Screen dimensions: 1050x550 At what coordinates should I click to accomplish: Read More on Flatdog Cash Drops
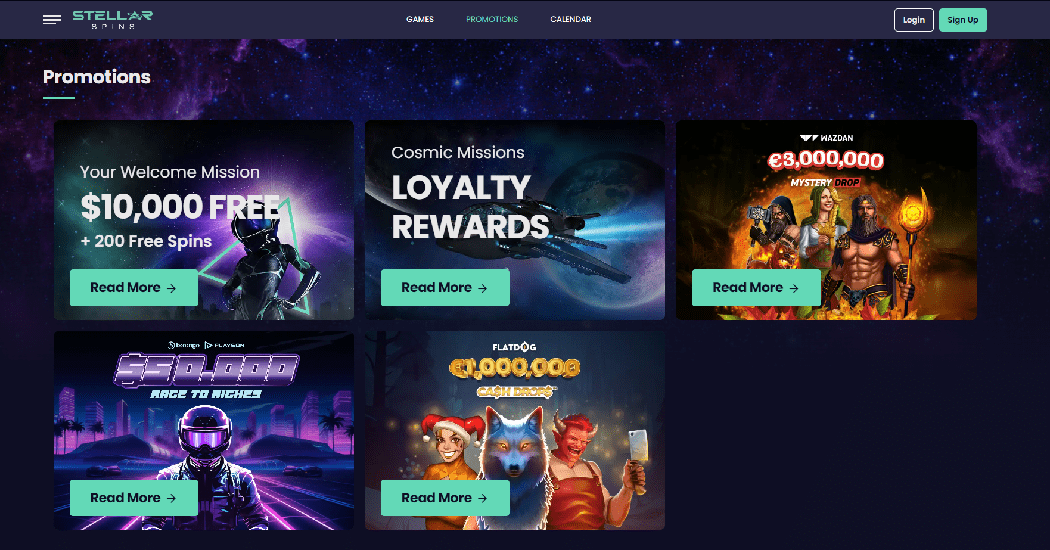coord(445,498)
